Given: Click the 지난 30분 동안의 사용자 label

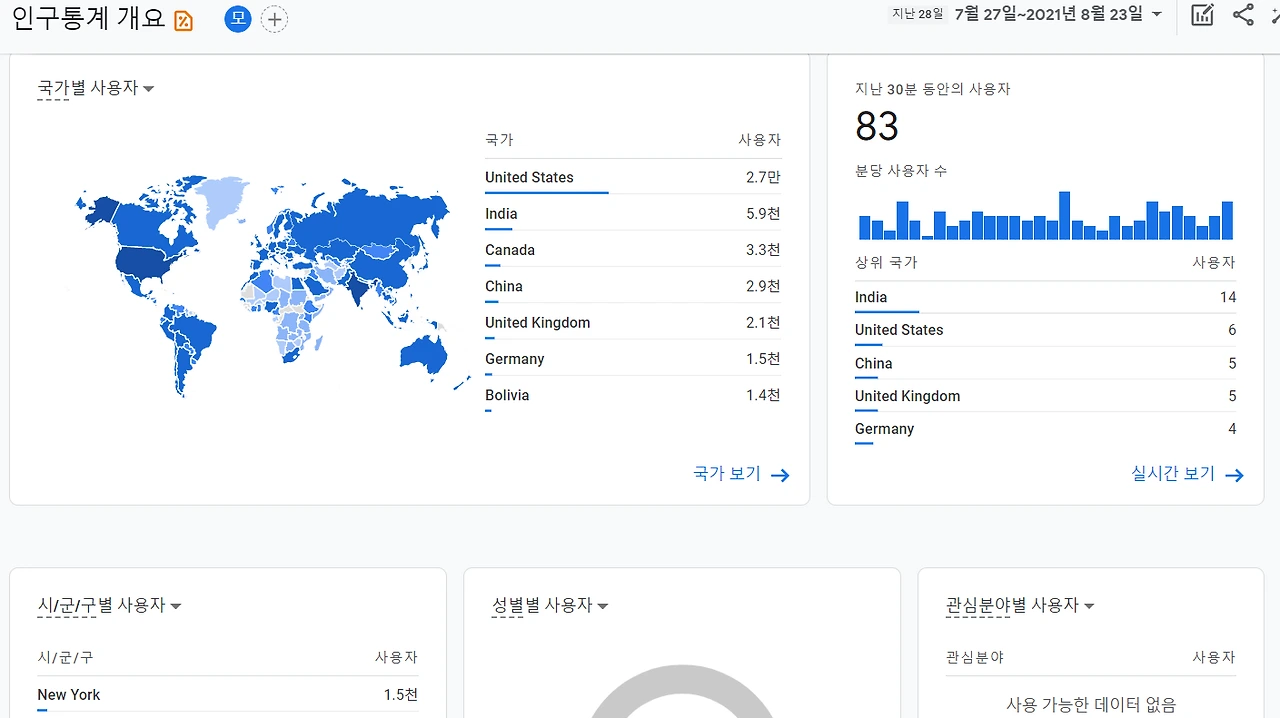Looking at the screenshot, I should [x=933, y=89].
